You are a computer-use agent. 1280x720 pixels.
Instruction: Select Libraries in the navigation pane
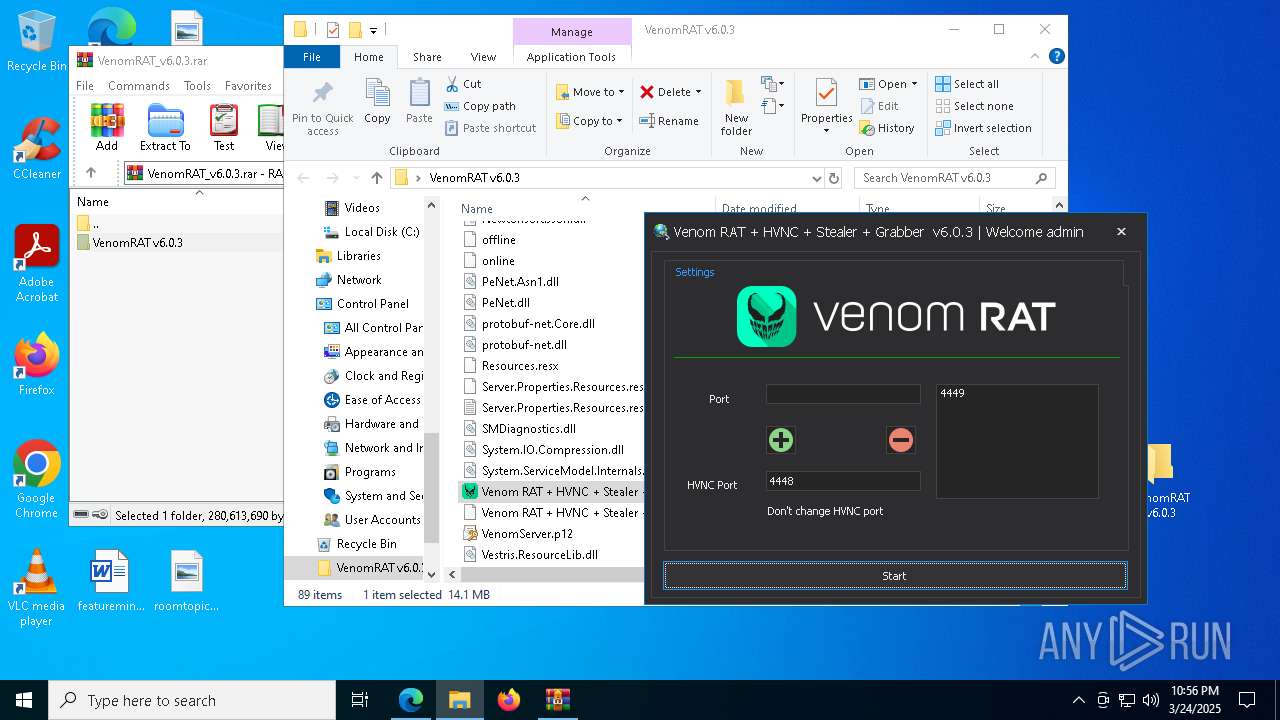click(x=348, y=256)
